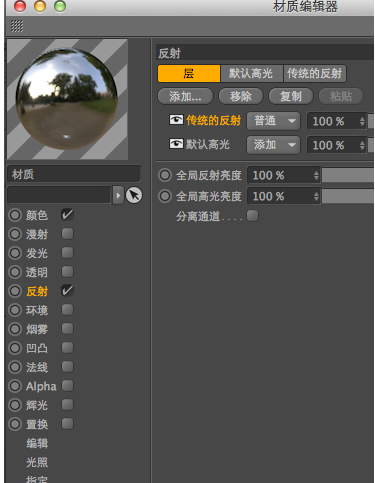
Task: Enable the 辉光 channel checkbox
Action: pos(67,405)
